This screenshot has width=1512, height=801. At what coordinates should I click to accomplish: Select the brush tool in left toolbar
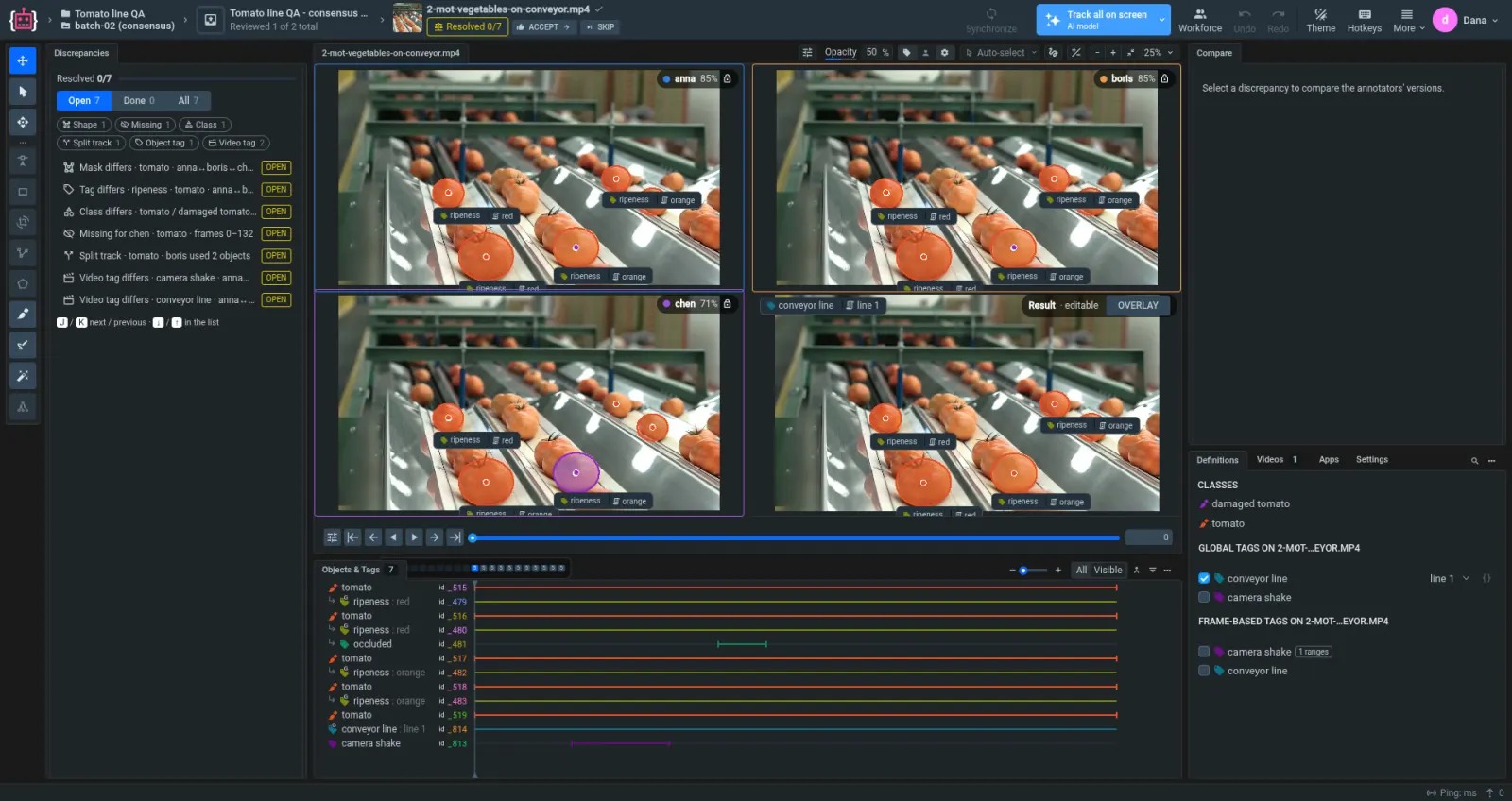tap(23, 314)
